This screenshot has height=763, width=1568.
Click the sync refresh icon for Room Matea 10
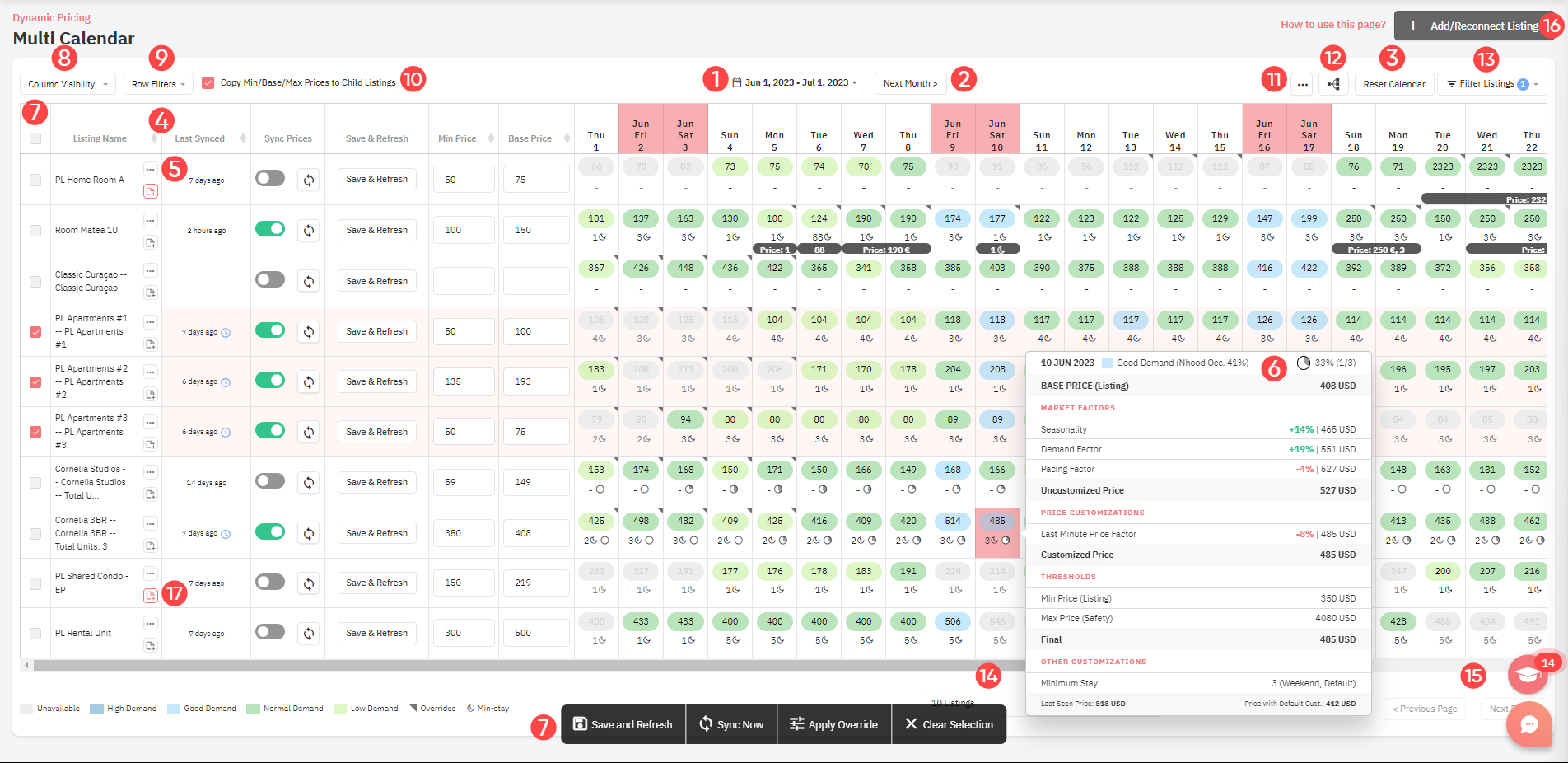[309, 231]
